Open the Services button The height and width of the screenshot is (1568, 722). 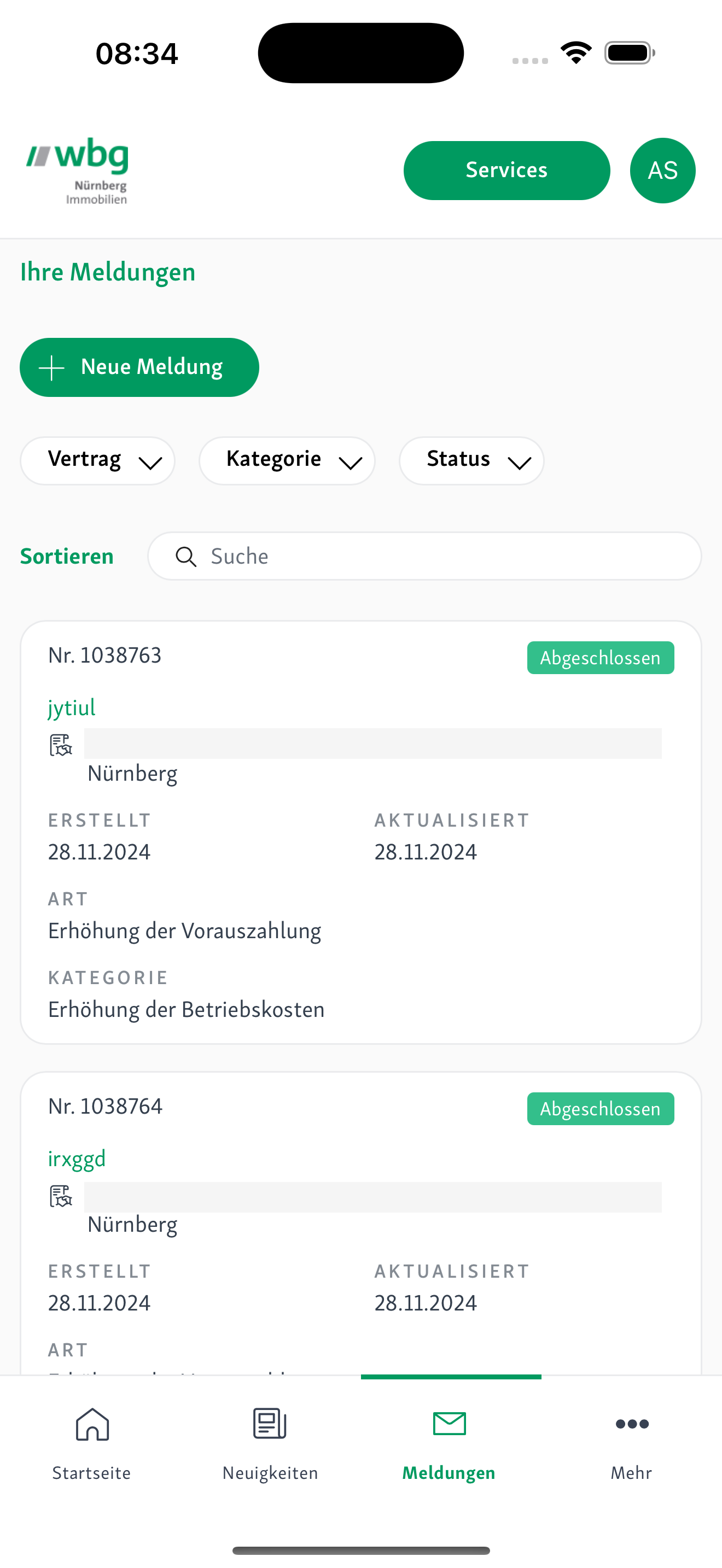click(506, 171)
